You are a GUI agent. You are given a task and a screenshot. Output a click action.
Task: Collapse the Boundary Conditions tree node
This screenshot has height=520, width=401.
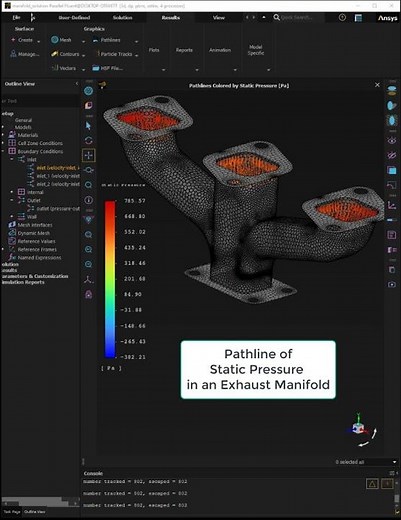3,151
